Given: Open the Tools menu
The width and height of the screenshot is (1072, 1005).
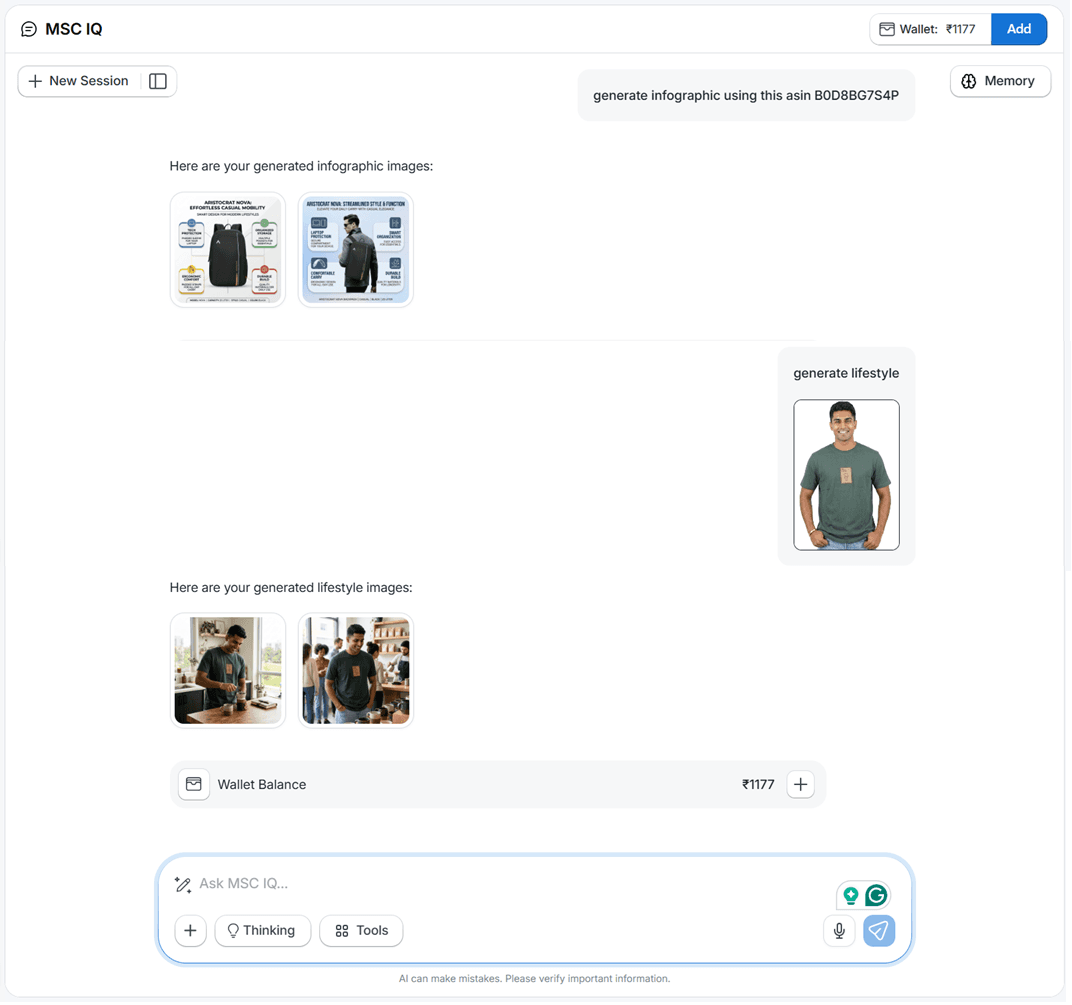Looking at the screenshot, I should 361,930.
